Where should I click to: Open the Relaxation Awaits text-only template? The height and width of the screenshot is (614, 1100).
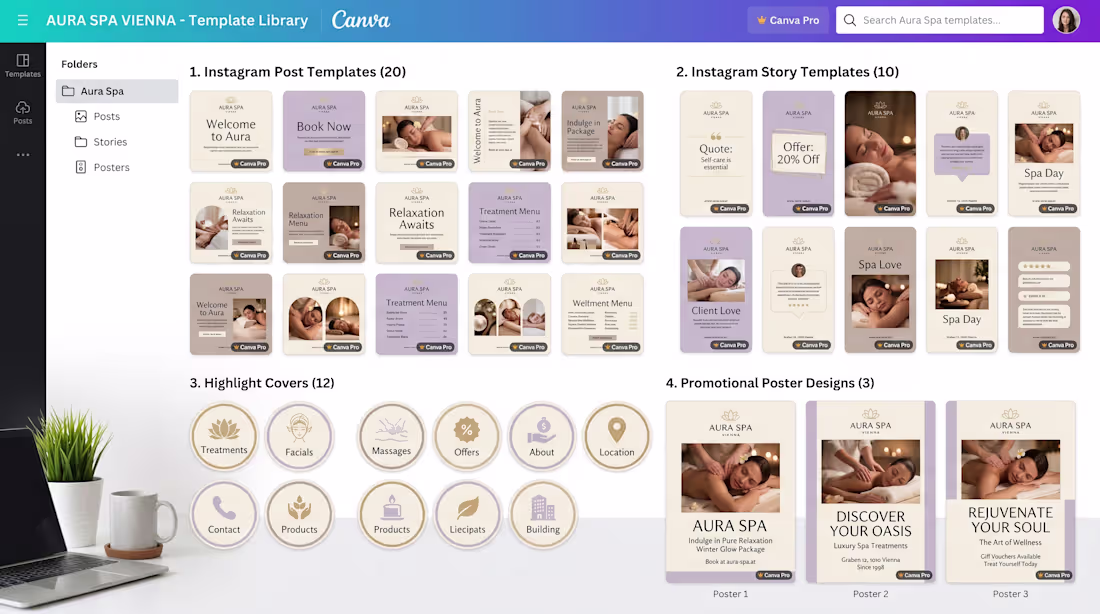point(417,222)
